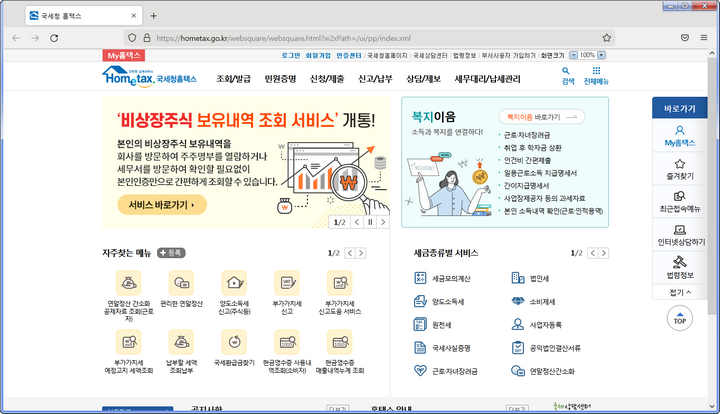Open the browser hamburger menu
The height and width of the screenshot is (414, 720).
coord(703,38)
